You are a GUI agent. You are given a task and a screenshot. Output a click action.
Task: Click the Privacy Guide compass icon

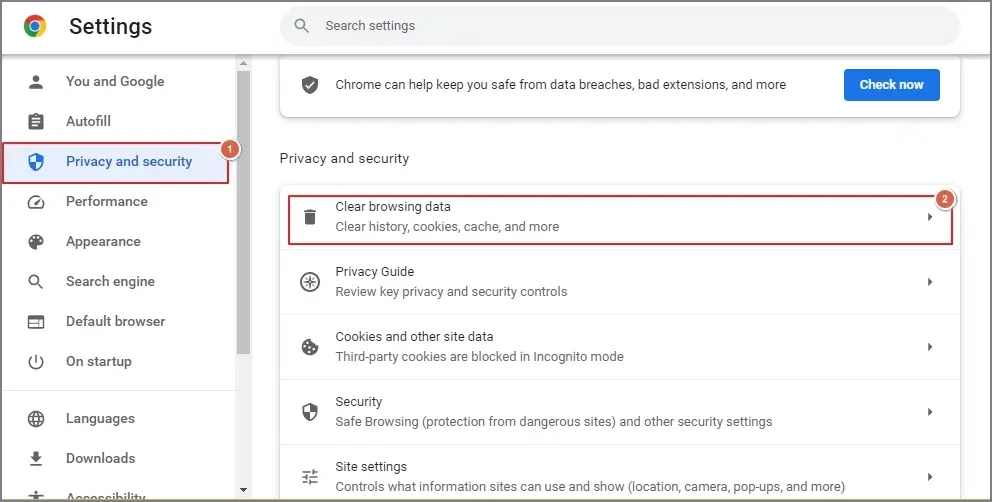click(309, 282)
